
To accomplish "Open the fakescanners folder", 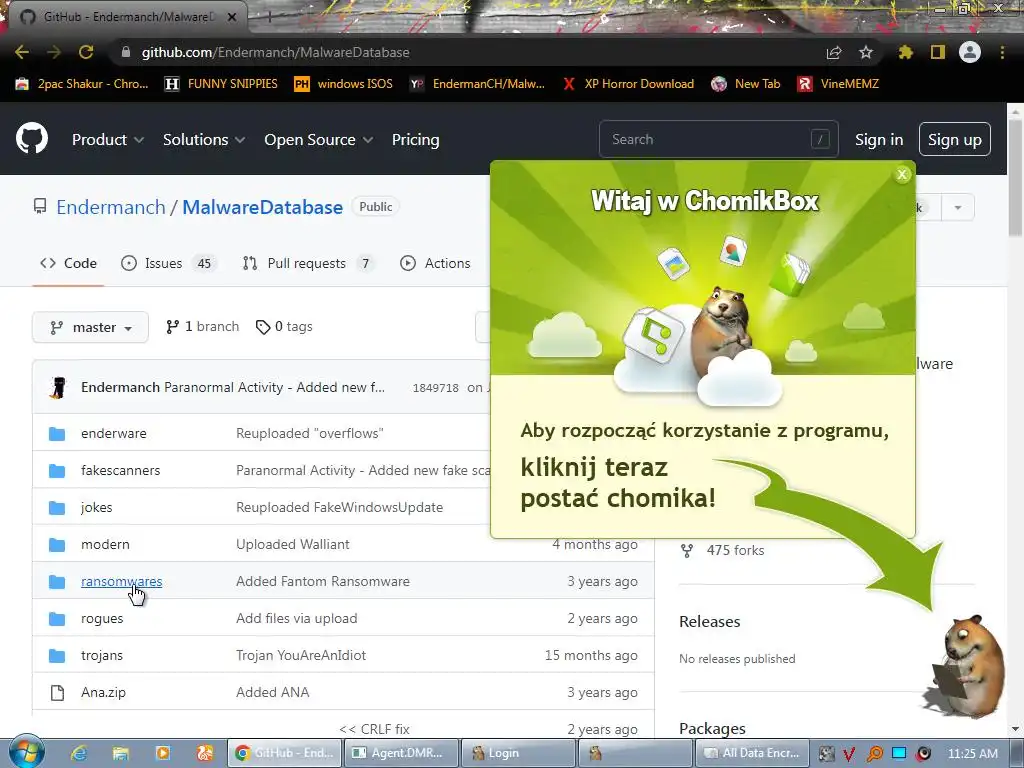I will (x=120, y=470).
